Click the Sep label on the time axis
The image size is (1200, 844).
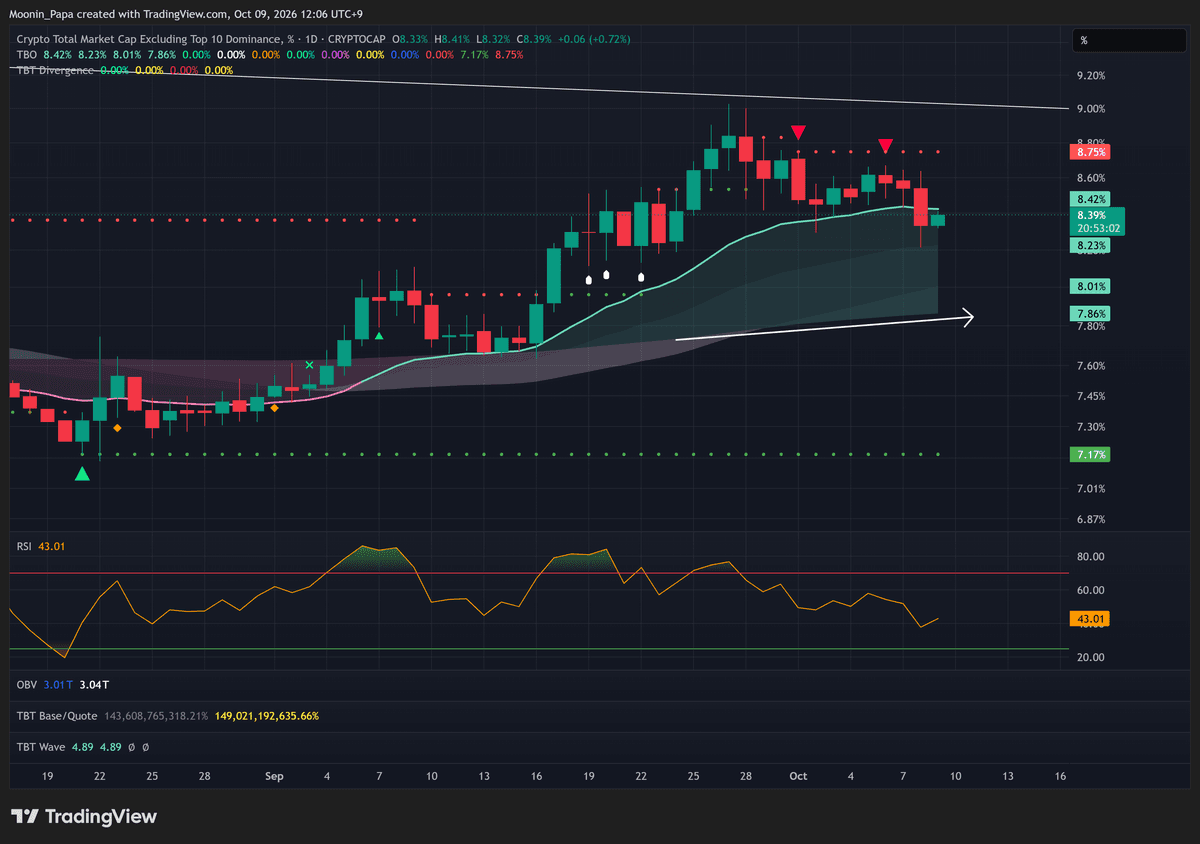click(275, 775)
